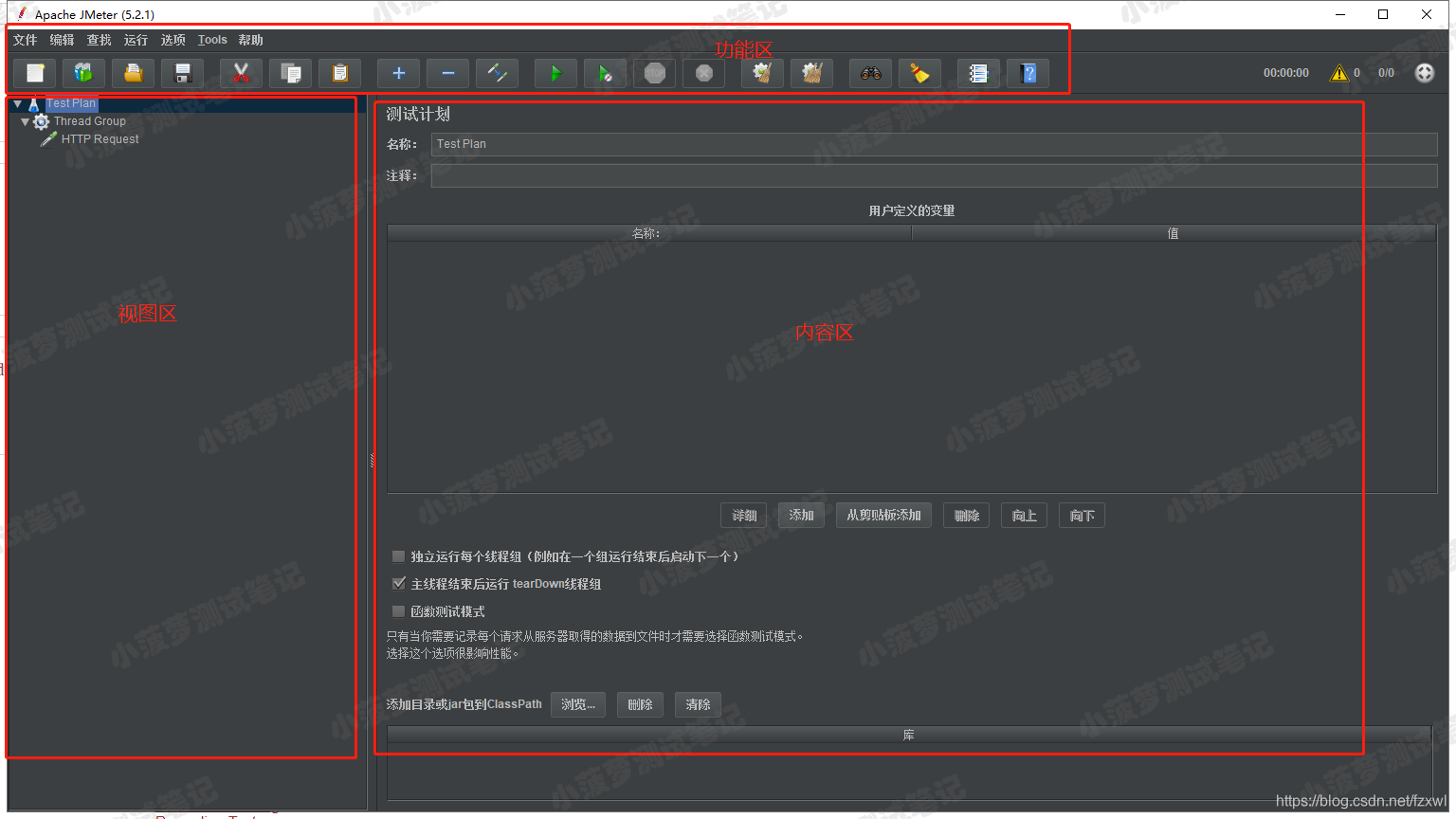Click the Clear results broom icon
Image resolution: width=1456 pixels, height=819 pixels.
tap(763, 73)
